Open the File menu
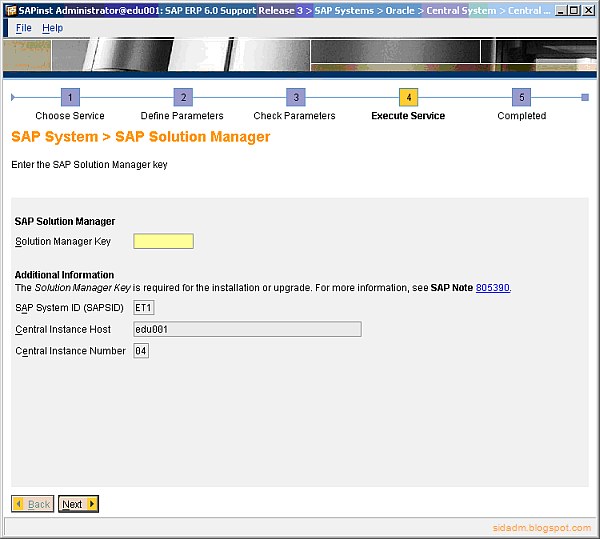600x539 pixels. click(x=23, y=28)
